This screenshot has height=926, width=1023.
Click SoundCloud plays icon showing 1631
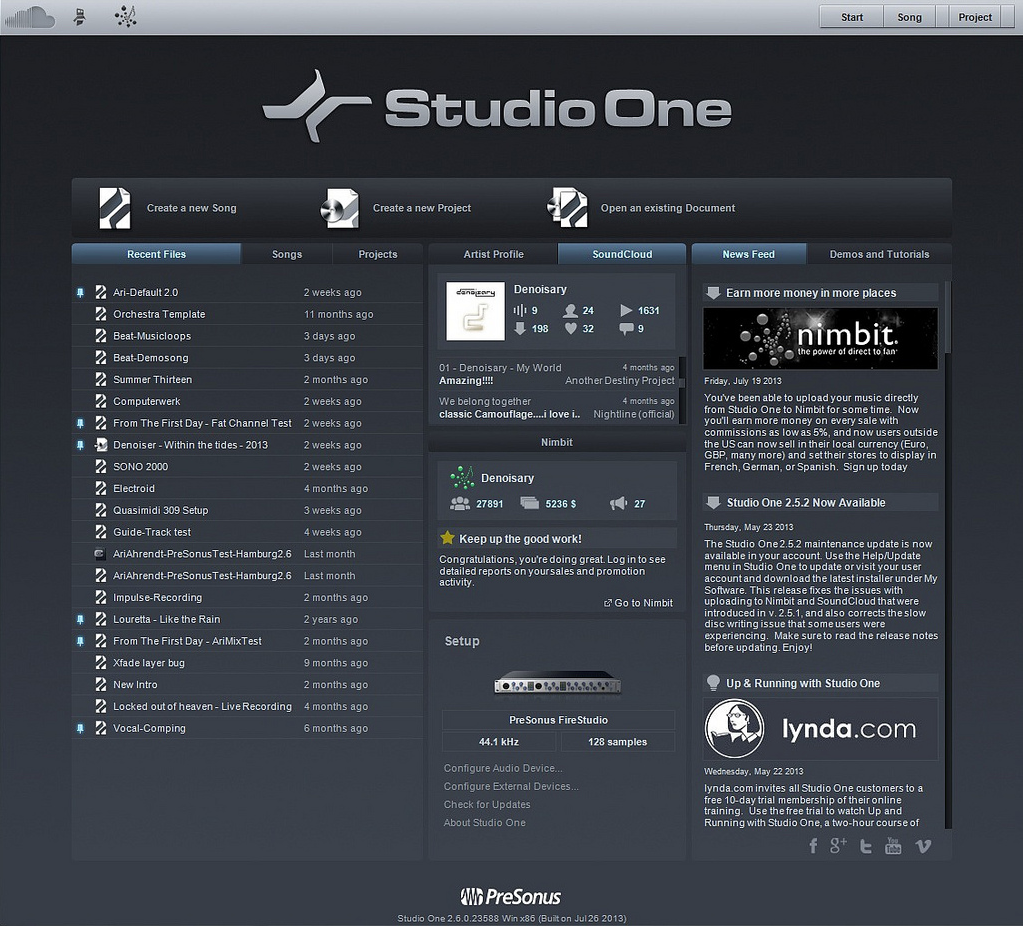pos(626,311)
